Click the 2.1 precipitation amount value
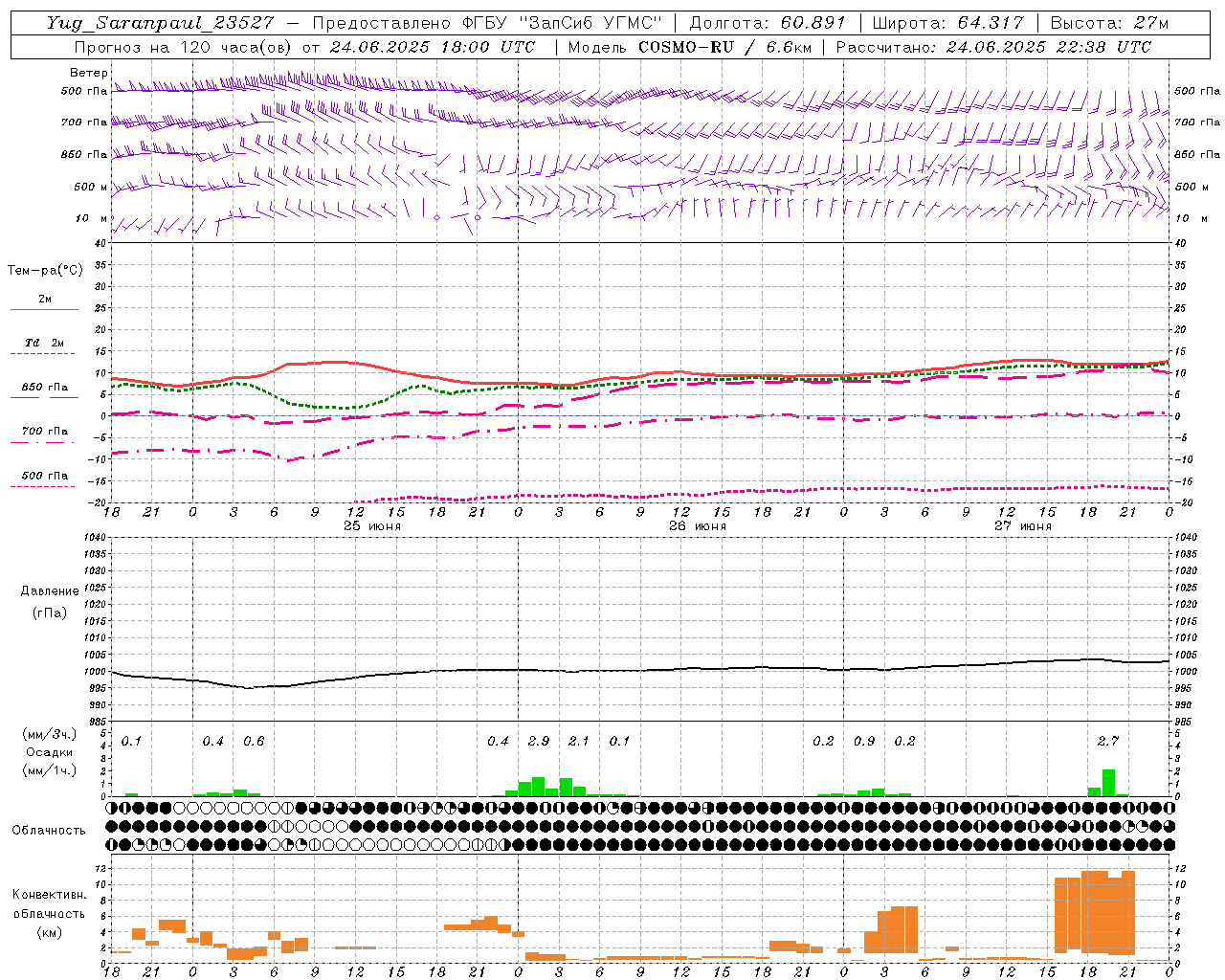The width and height of the screenshot is (1225, 980). (x=579, y=742)
